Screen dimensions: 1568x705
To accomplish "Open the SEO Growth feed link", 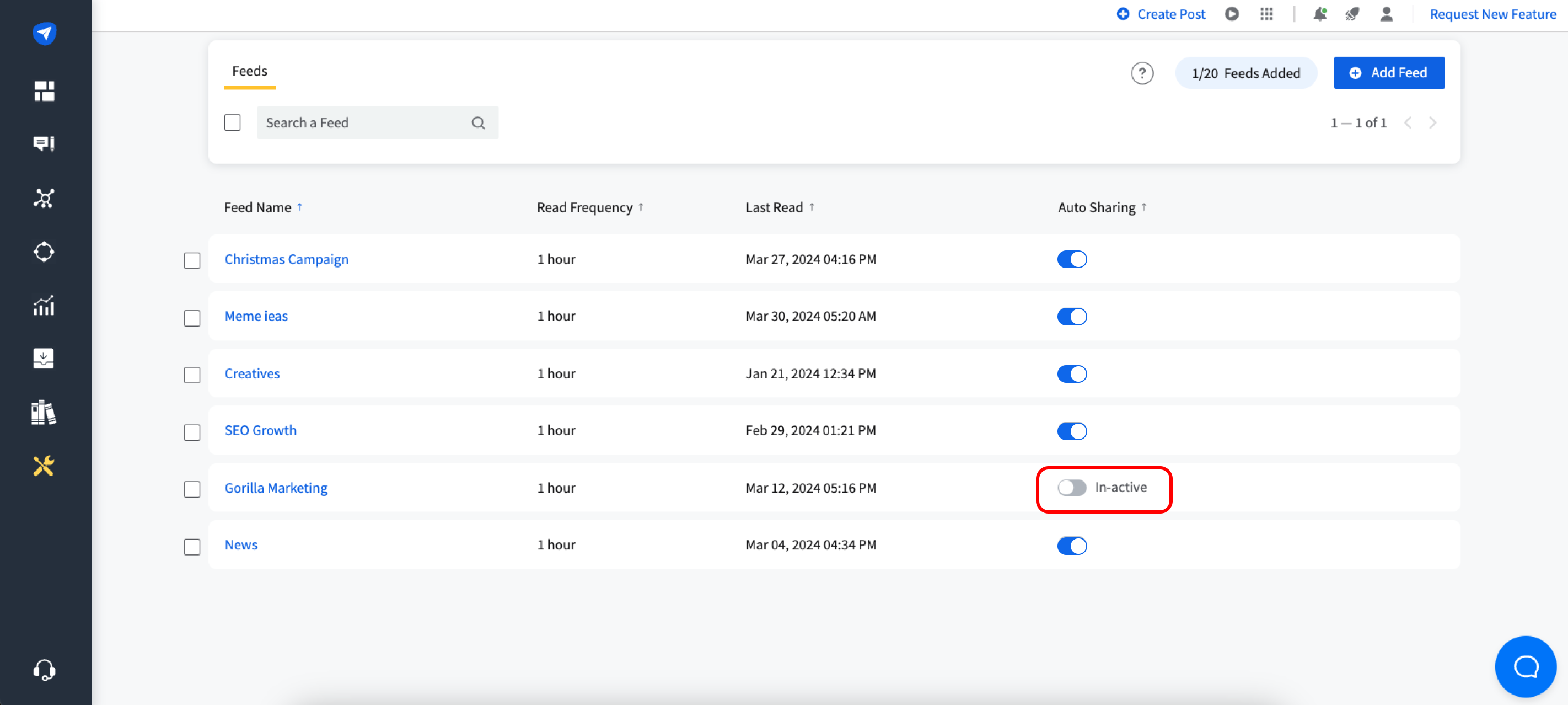I will [x=261, y=430].
